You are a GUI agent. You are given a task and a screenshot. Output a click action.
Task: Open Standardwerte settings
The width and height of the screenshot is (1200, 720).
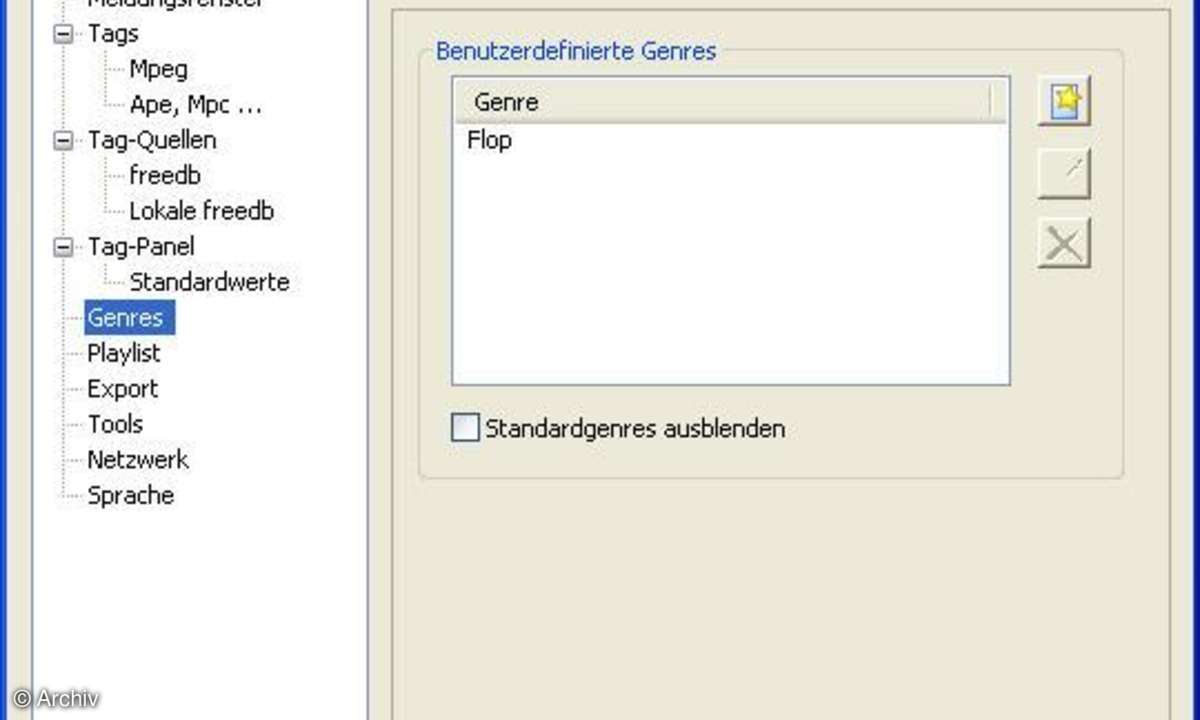(209, 282)
